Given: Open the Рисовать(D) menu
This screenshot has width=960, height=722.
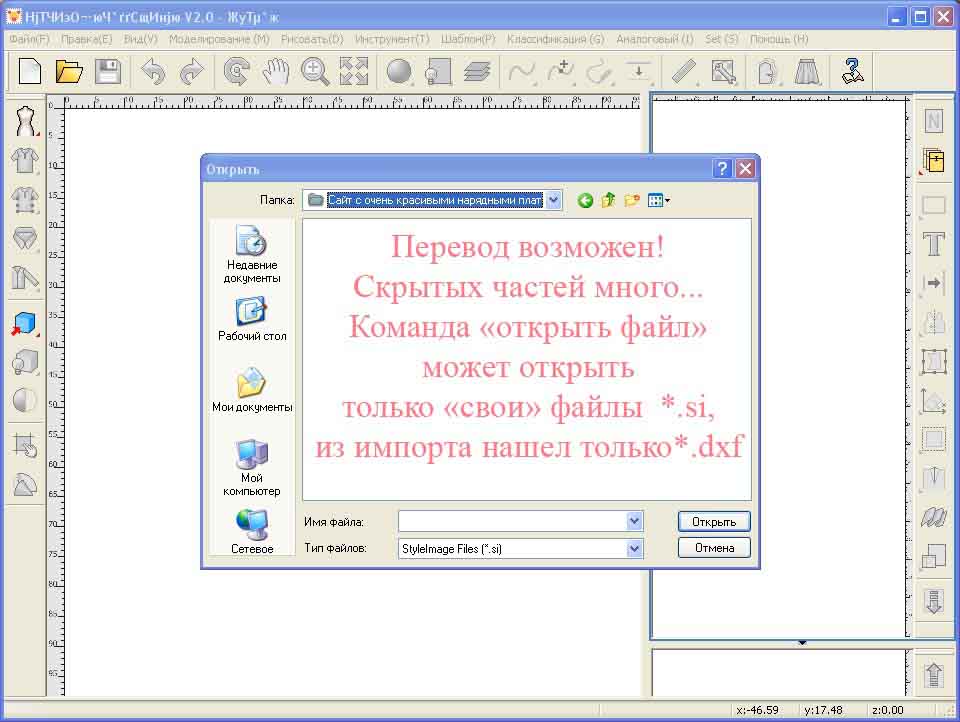Looking at the screenshot, I should tap(312, 39).
